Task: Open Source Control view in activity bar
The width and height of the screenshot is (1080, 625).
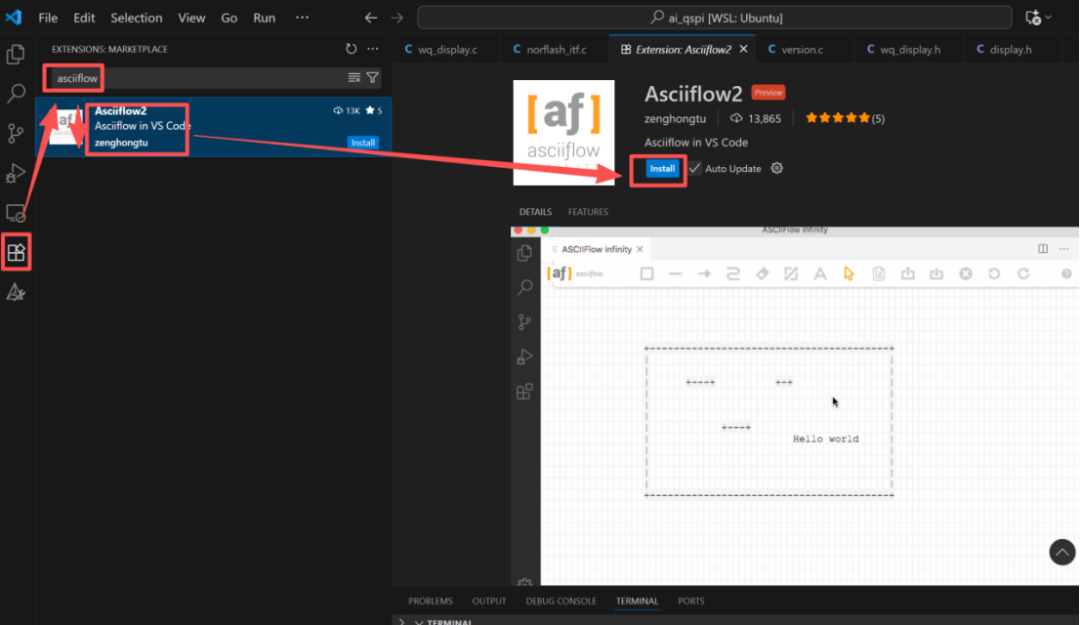Action: pyautogui.click(x=16, y=133)
